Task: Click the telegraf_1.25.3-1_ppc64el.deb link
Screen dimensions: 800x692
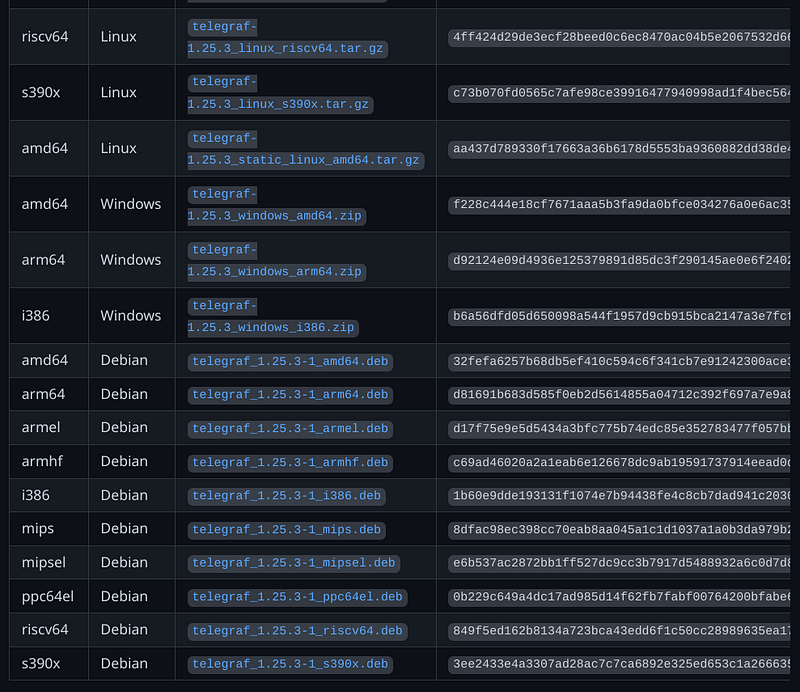Action: pyautogui.click(x=297, y=597)
